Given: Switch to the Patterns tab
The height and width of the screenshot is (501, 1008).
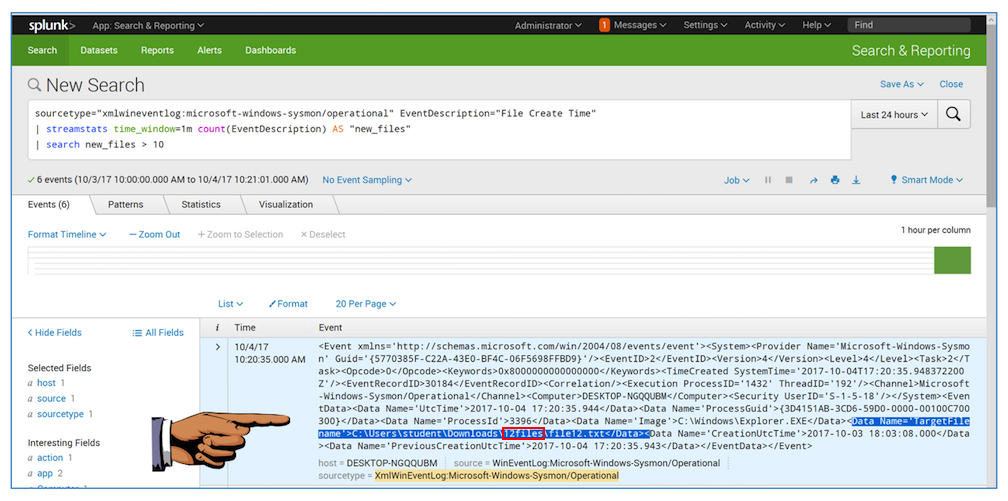Looking at the screenshot, I should (125, 205).
